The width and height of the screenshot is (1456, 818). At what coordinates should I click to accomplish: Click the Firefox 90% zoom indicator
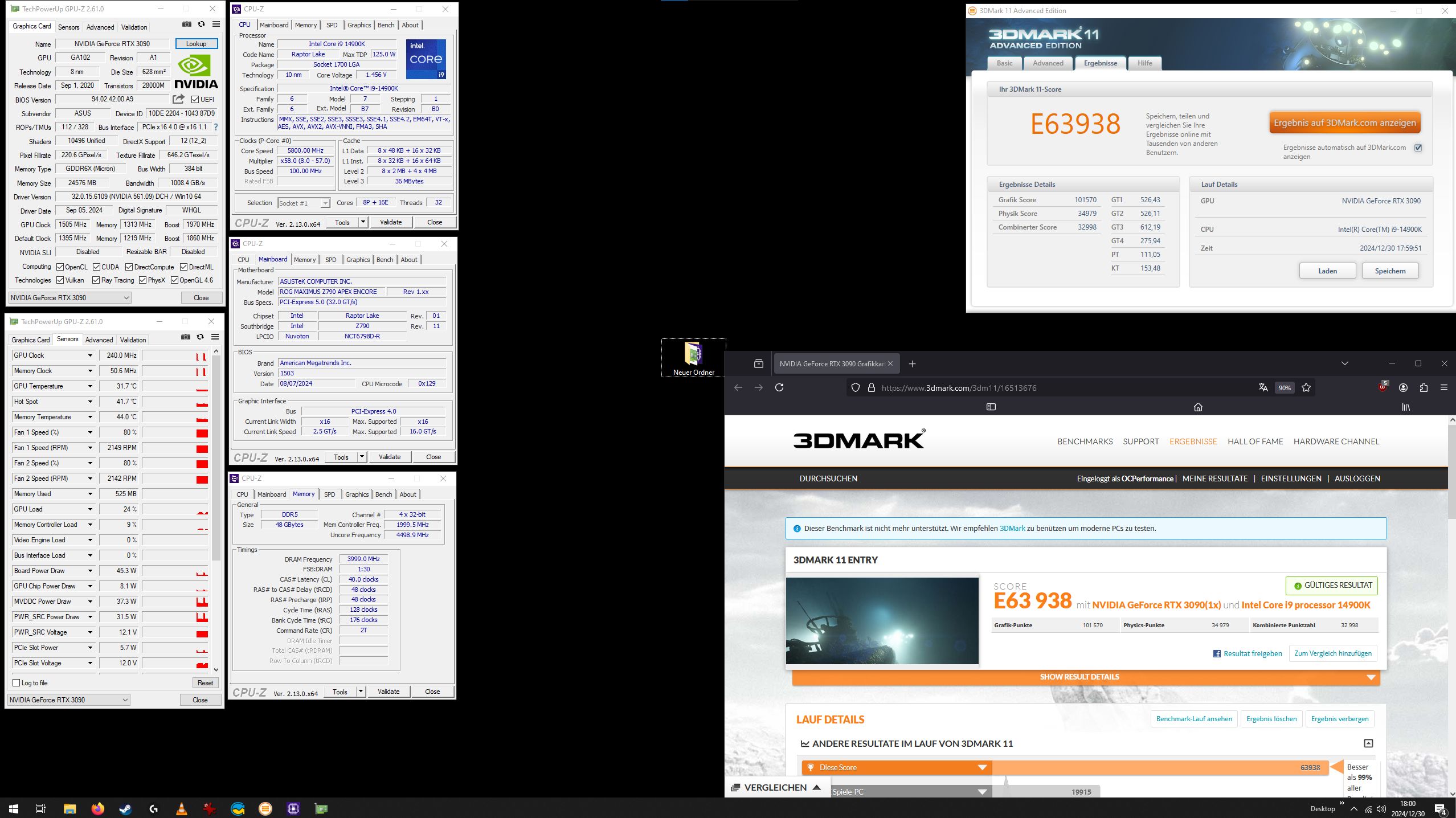coord(1285,387)
